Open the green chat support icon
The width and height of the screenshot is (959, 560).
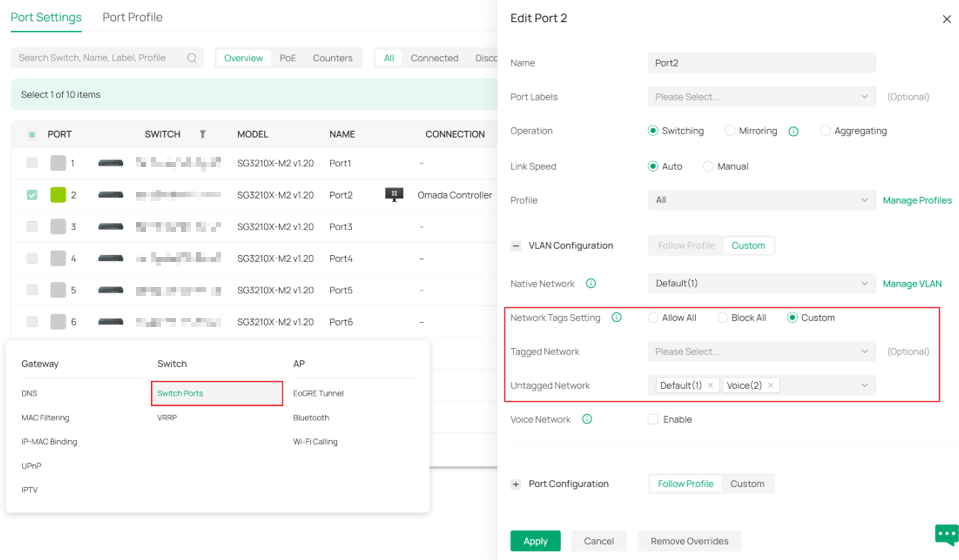pyautogui.click(x=946, y=534)
